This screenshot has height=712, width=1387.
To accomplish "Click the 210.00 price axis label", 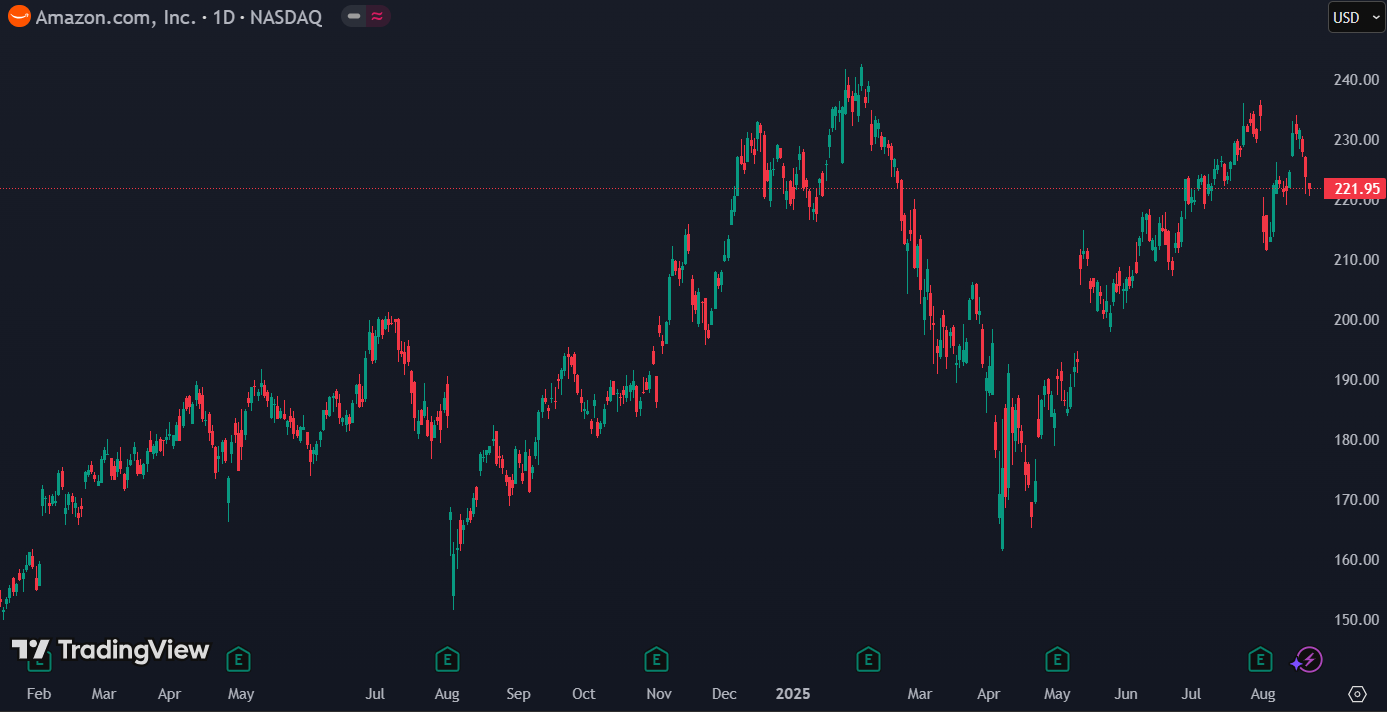I will coord(1355,260).
